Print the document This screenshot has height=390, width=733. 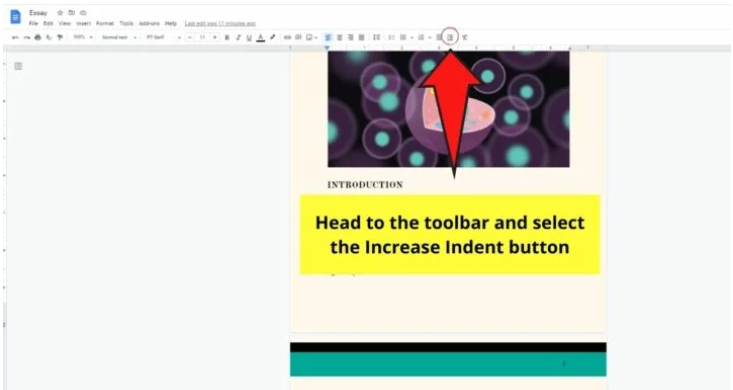click(37, 37)
